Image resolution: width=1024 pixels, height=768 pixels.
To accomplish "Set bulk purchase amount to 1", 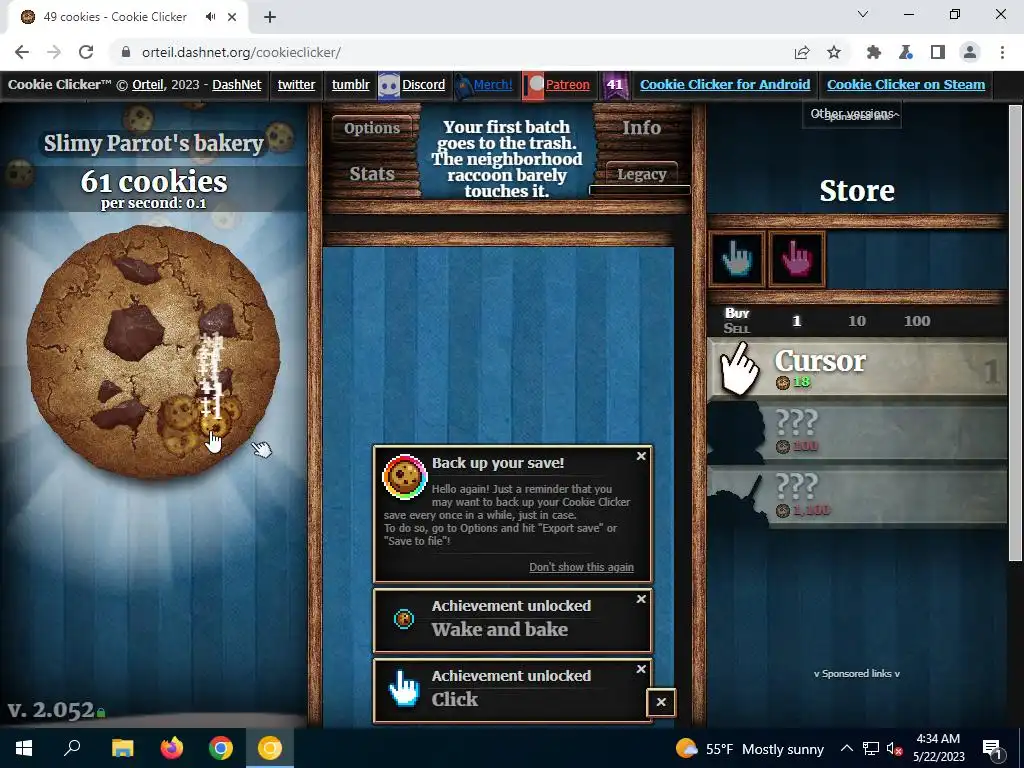I will pos(796,321).
